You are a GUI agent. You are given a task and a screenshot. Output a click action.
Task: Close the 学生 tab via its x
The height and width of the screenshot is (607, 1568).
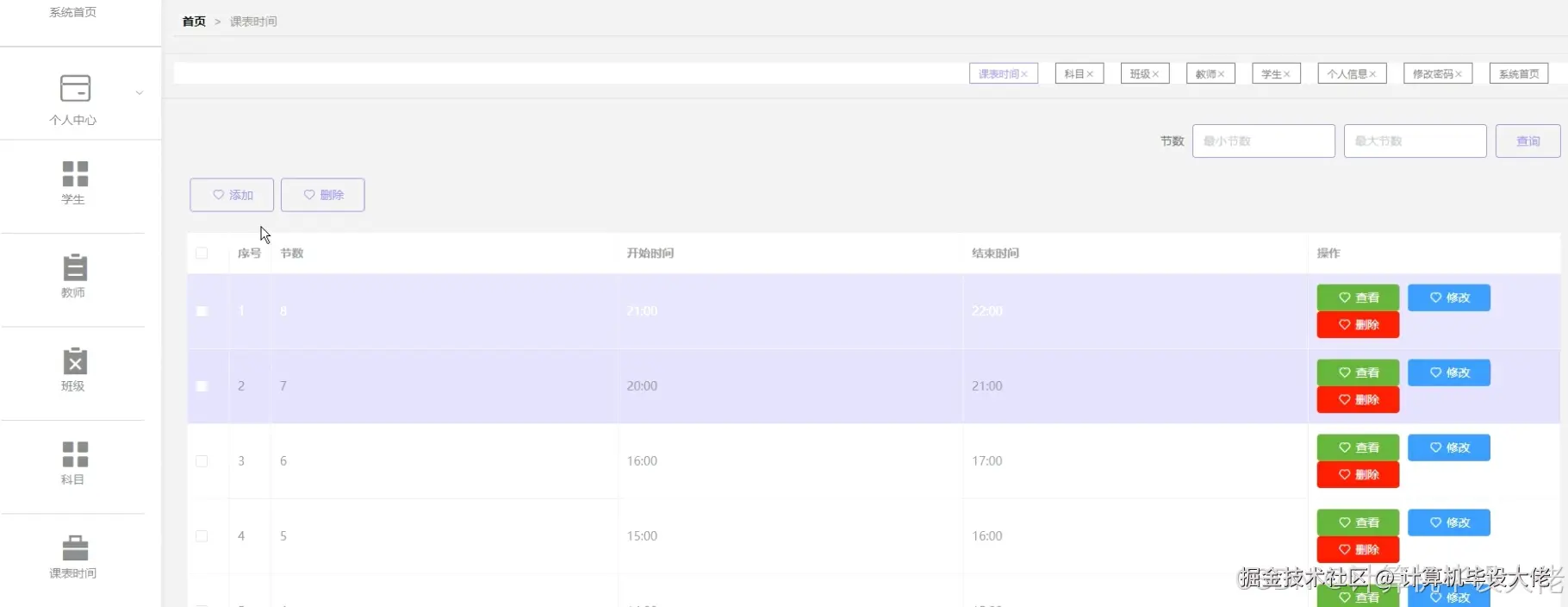pos(1286,74)
